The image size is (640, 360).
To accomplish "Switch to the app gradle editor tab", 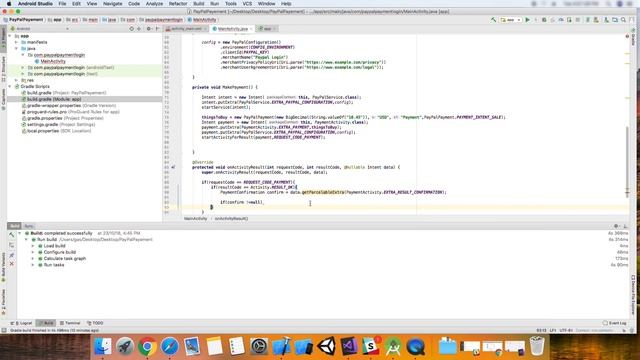I will click(x=267, y=29).
